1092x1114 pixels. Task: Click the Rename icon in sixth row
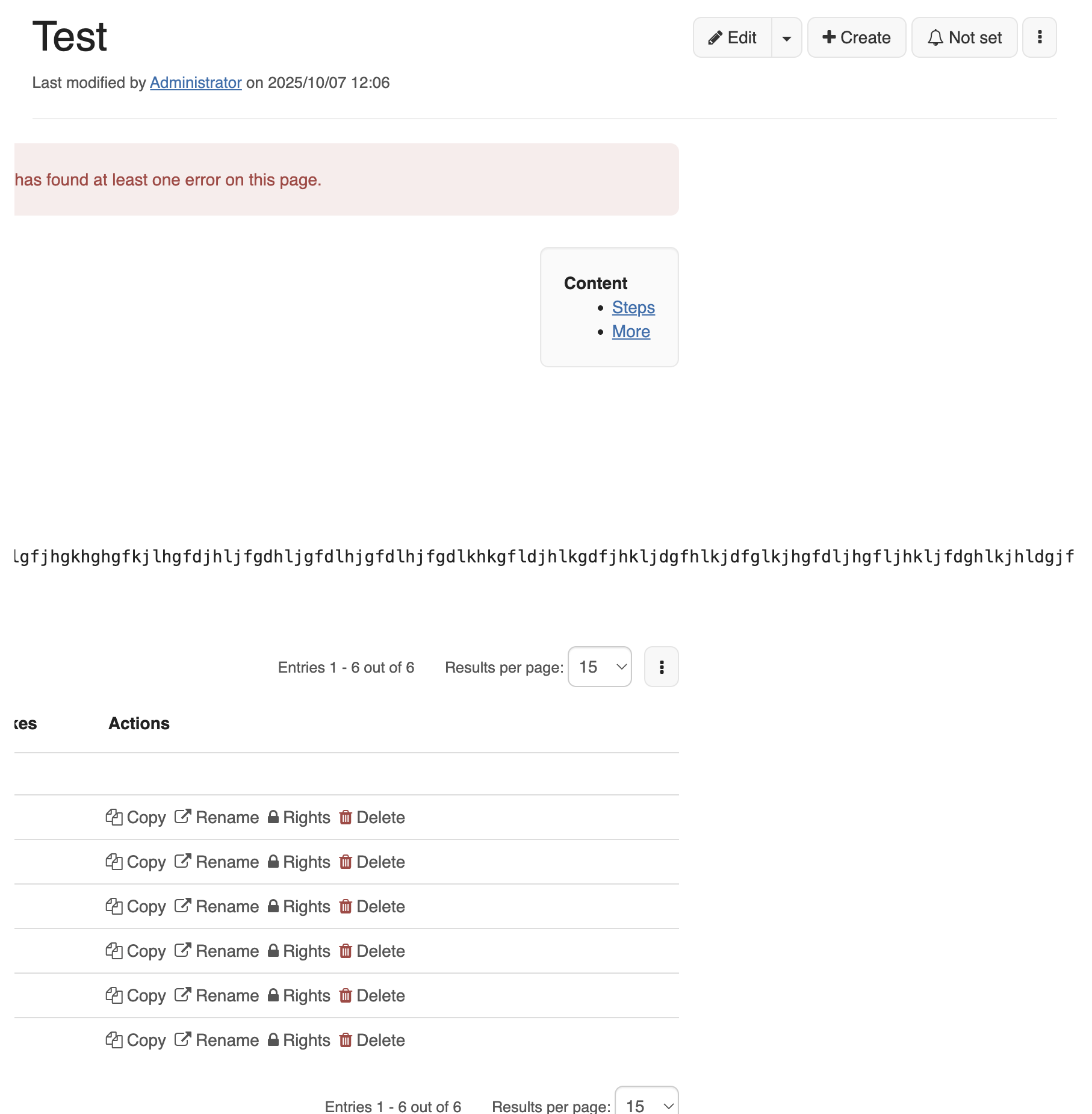click(x=183, y=1040)
